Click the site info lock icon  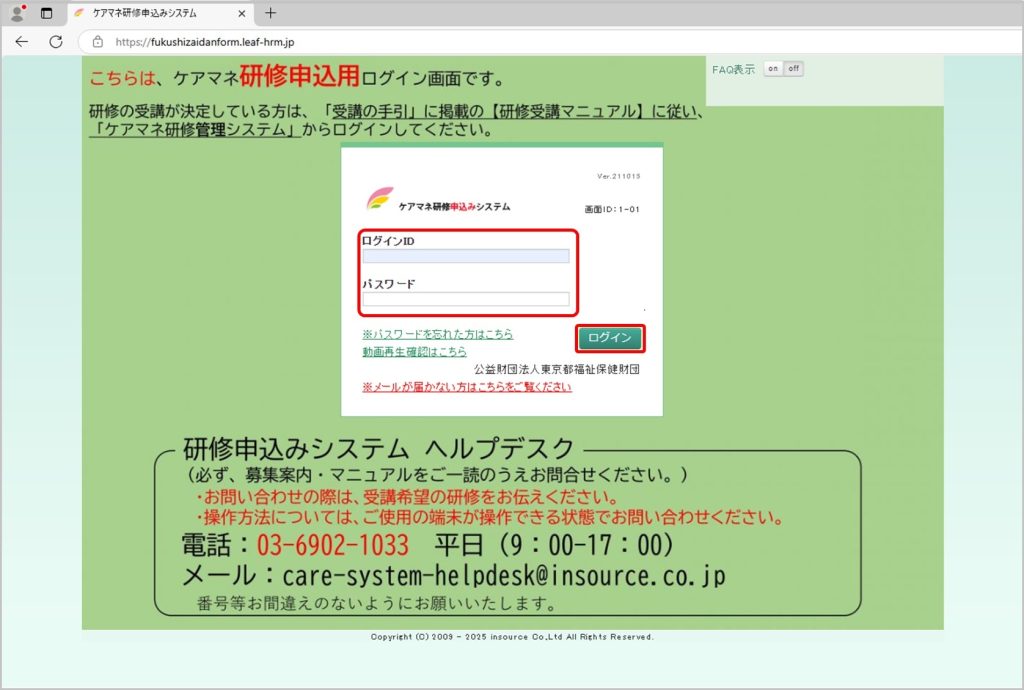[98, 42]
